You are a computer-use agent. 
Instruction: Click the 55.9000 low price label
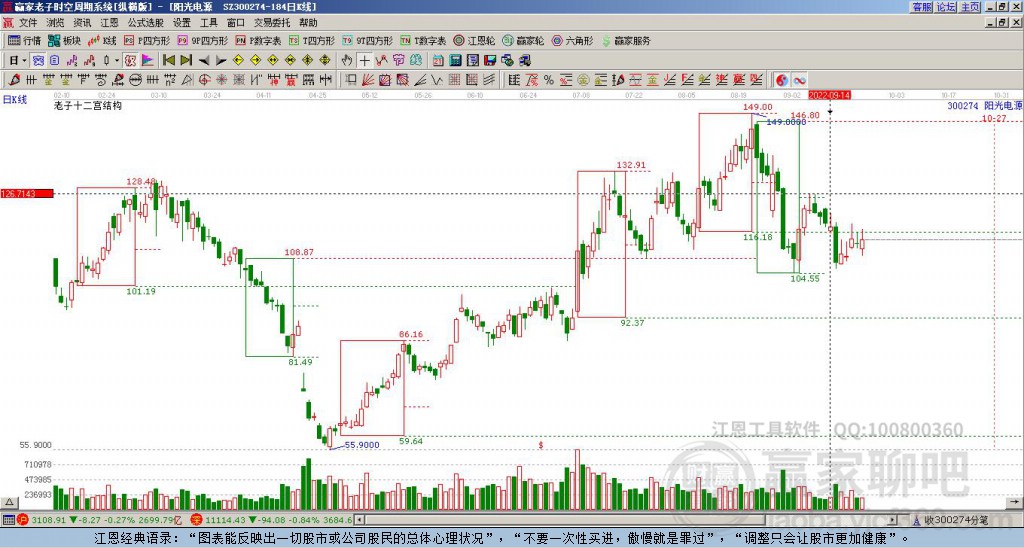coord(362,445)
